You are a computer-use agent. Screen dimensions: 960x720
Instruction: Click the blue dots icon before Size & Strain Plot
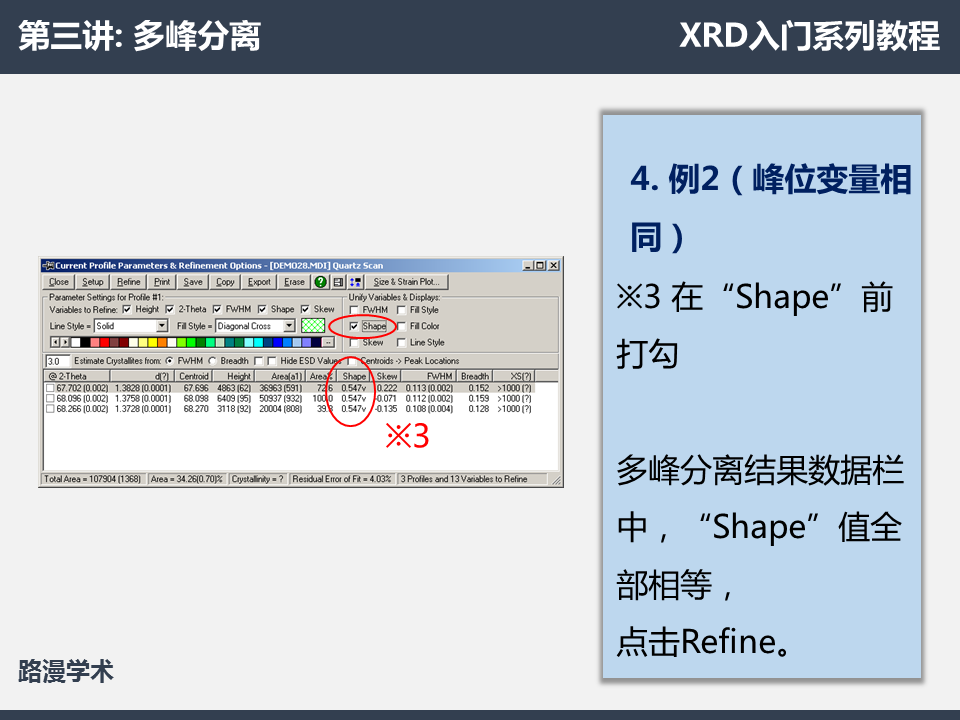coord(355,282)
